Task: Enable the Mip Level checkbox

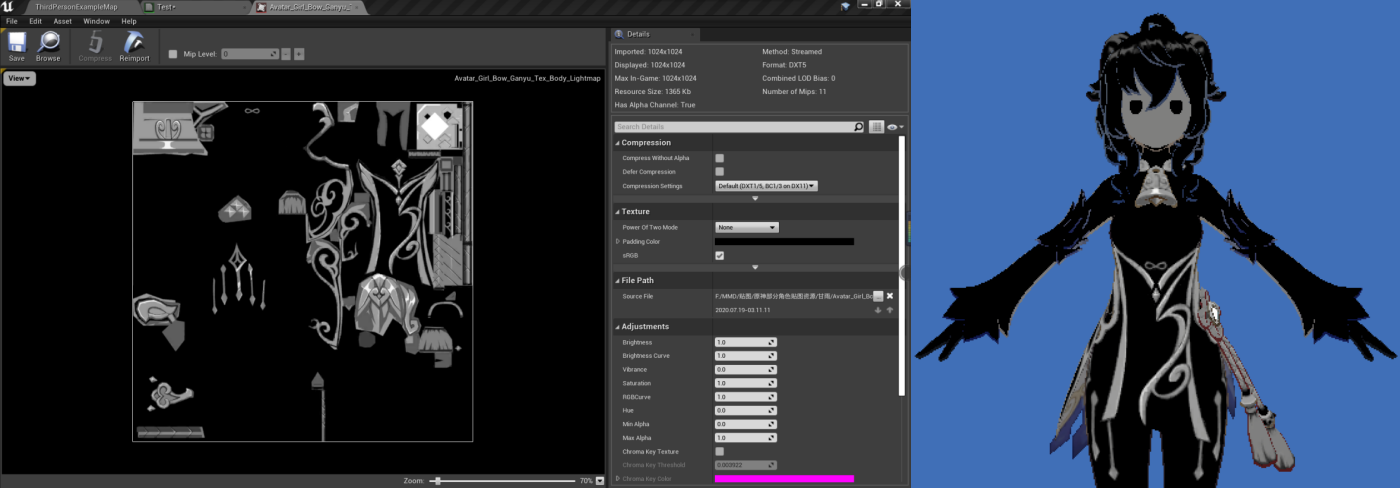Action: click(x=173, y=54)
